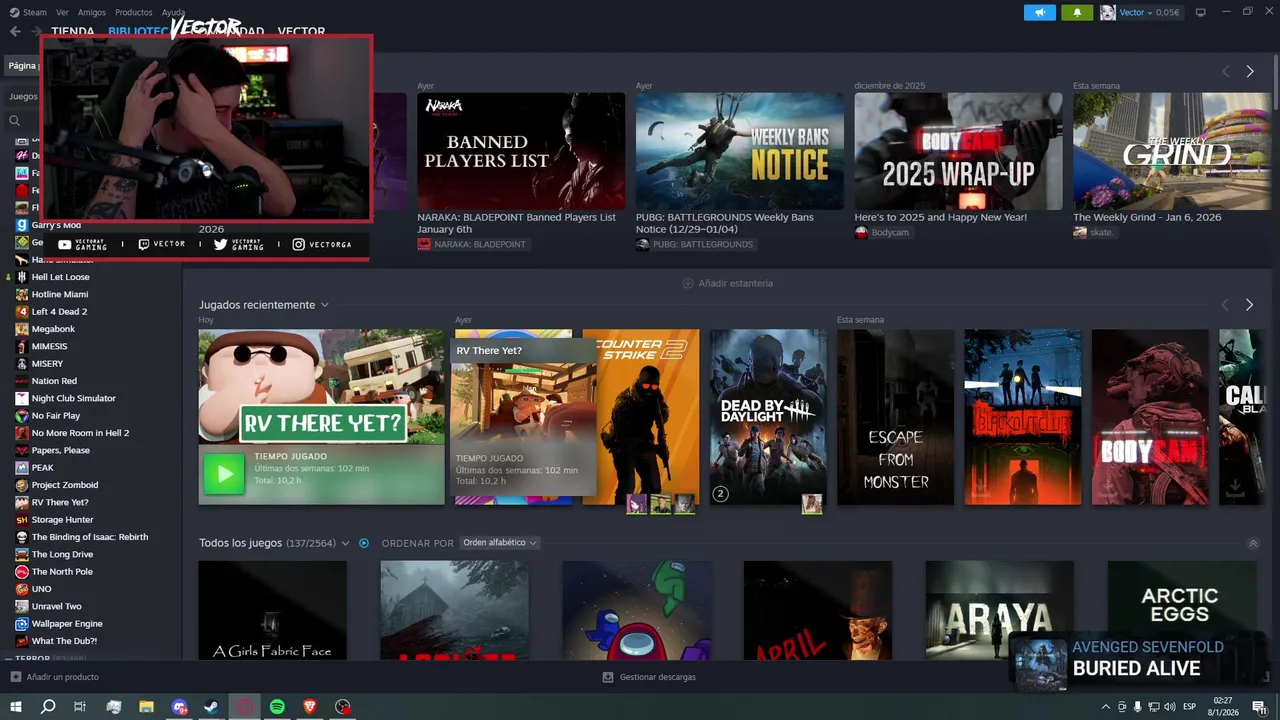
Task: Open the Ver menu
Action: pyautogui.click(x=62, y=12)
